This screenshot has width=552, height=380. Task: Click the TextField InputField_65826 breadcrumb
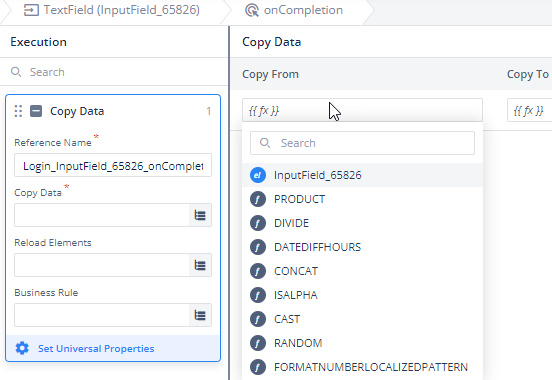[112, 10]
